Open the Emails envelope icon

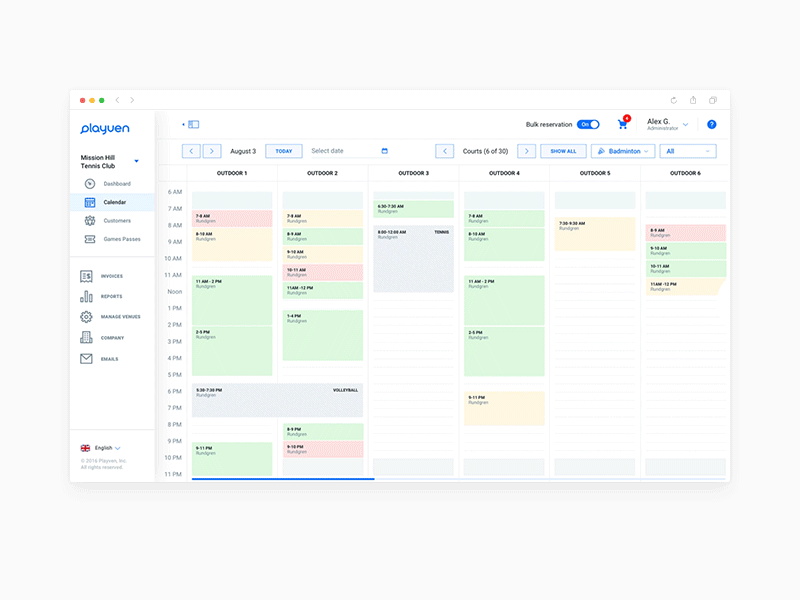(86, 359)
